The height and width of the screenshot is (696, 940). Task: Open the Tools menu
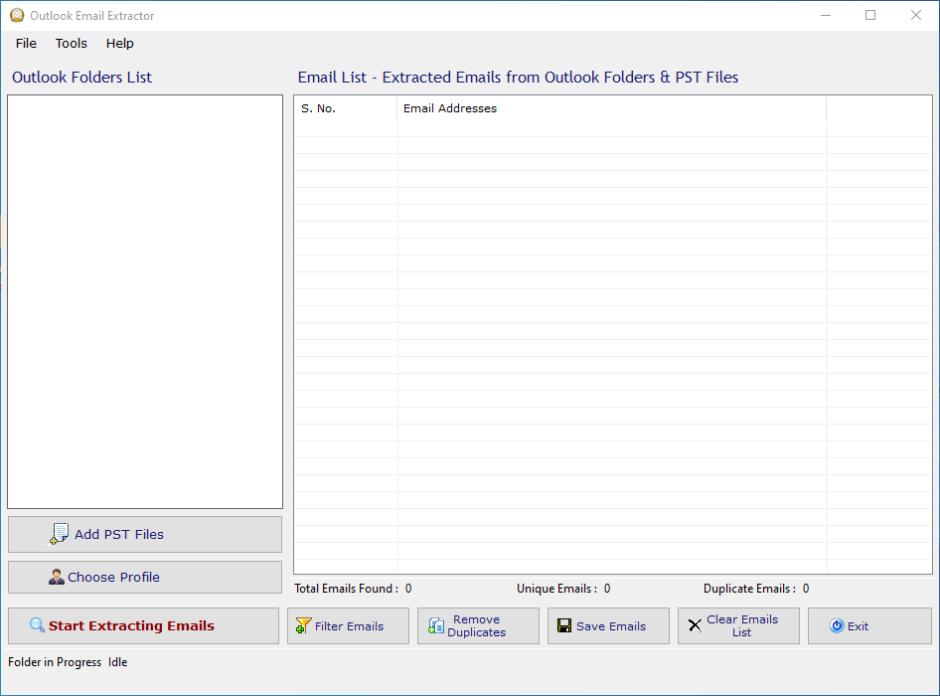click(71, 43)
